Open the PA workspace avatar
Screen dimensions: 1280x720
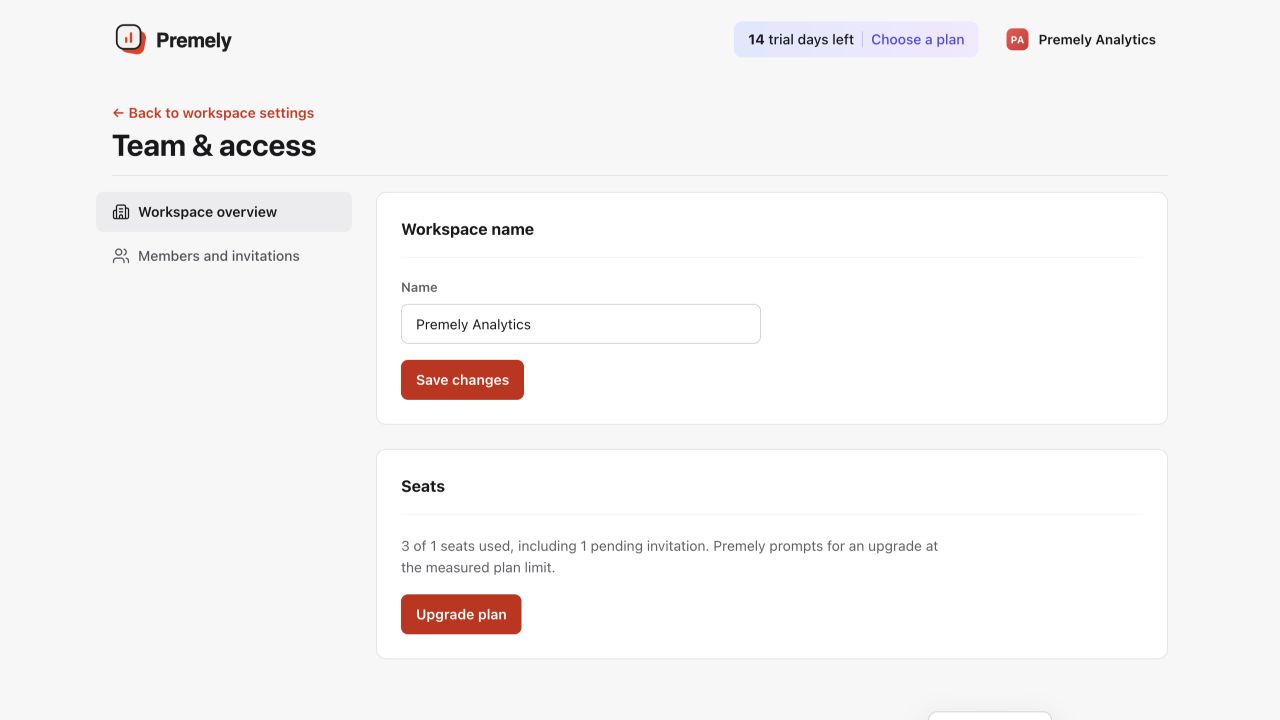1017,40
